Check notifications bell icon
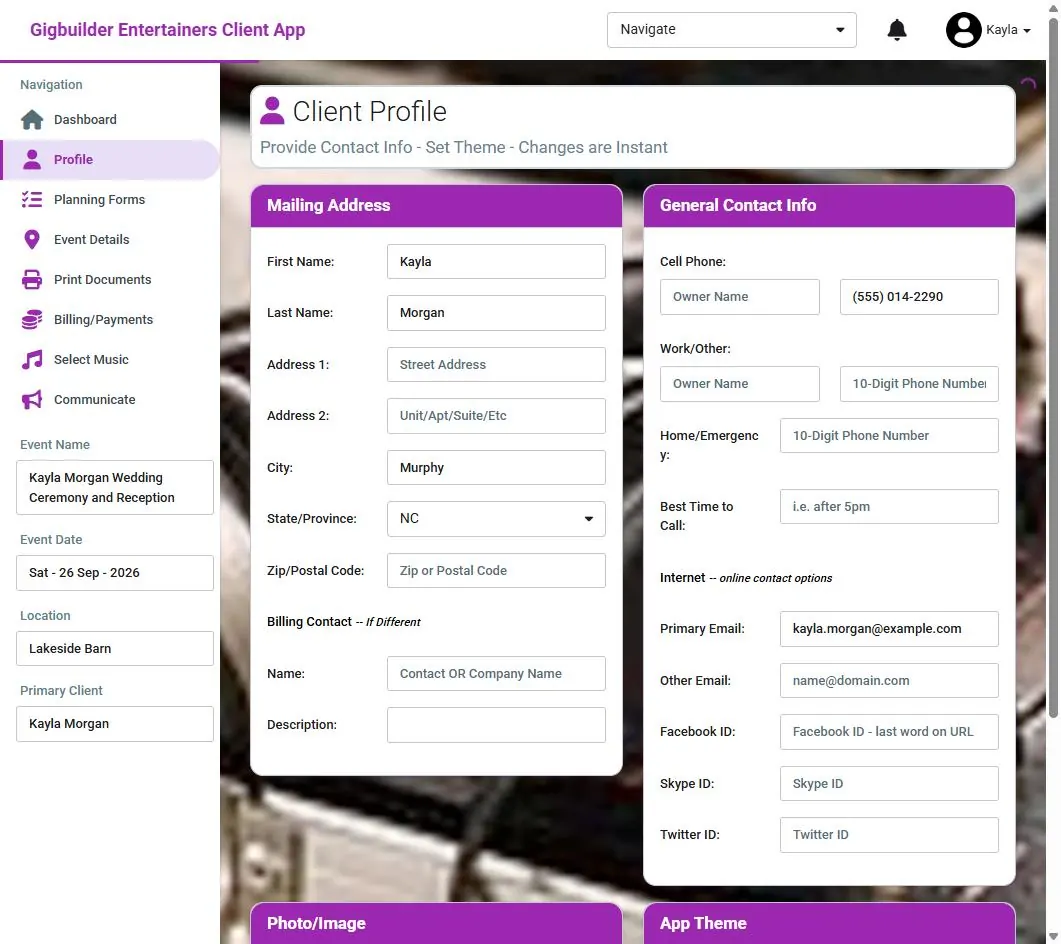The width and height of the screenshot is (1061, 944). (x=897, y=30)
